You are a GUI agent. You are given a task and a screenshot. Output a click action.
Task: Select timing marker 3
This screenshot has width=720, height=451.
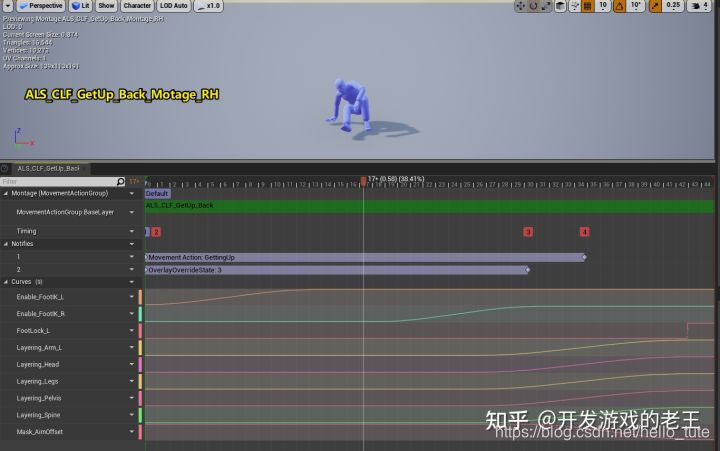click(528, 232)
